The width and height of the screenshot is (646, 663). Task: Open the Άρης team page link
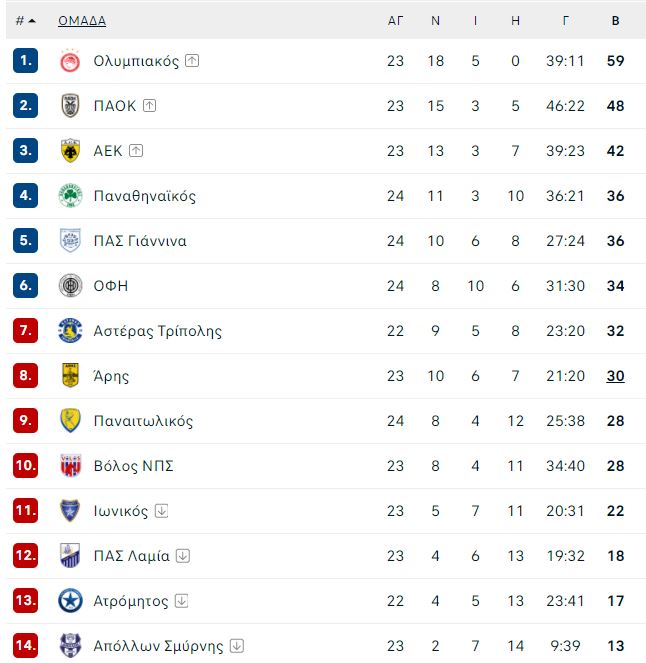click(111, 375)
